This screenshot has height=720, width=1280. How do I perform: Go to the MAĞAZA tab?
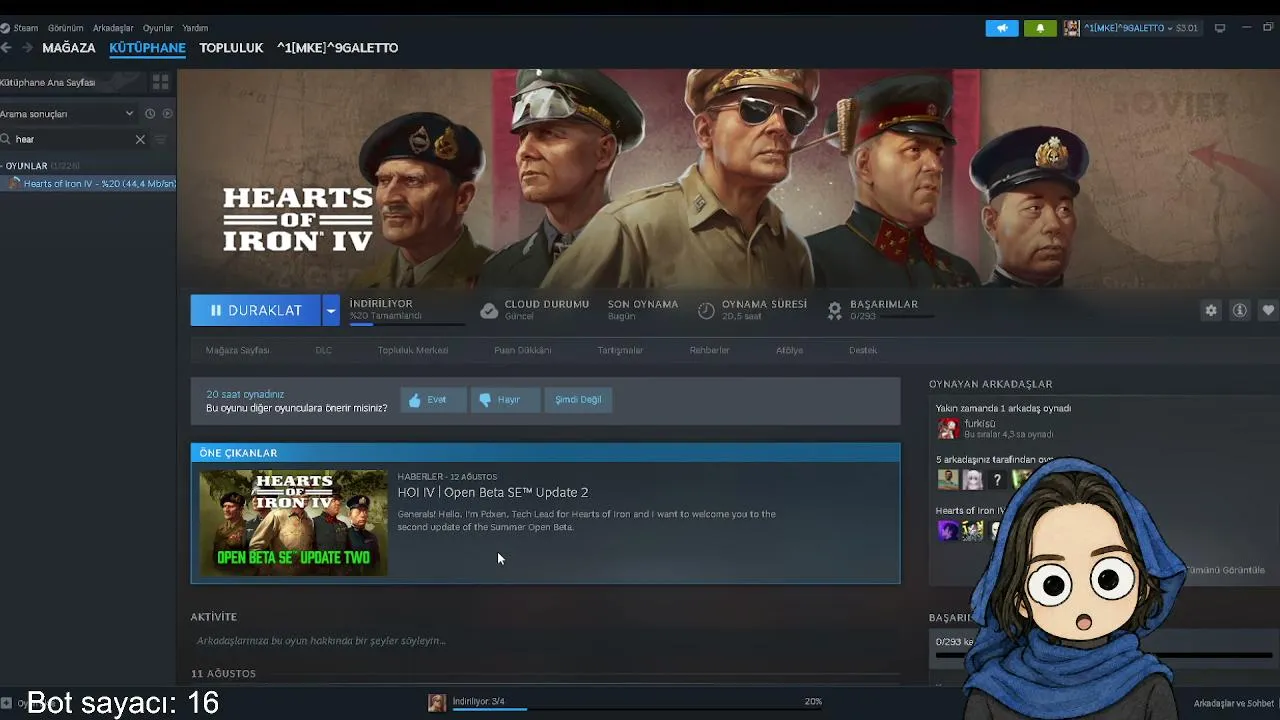(x=69, y=48)
